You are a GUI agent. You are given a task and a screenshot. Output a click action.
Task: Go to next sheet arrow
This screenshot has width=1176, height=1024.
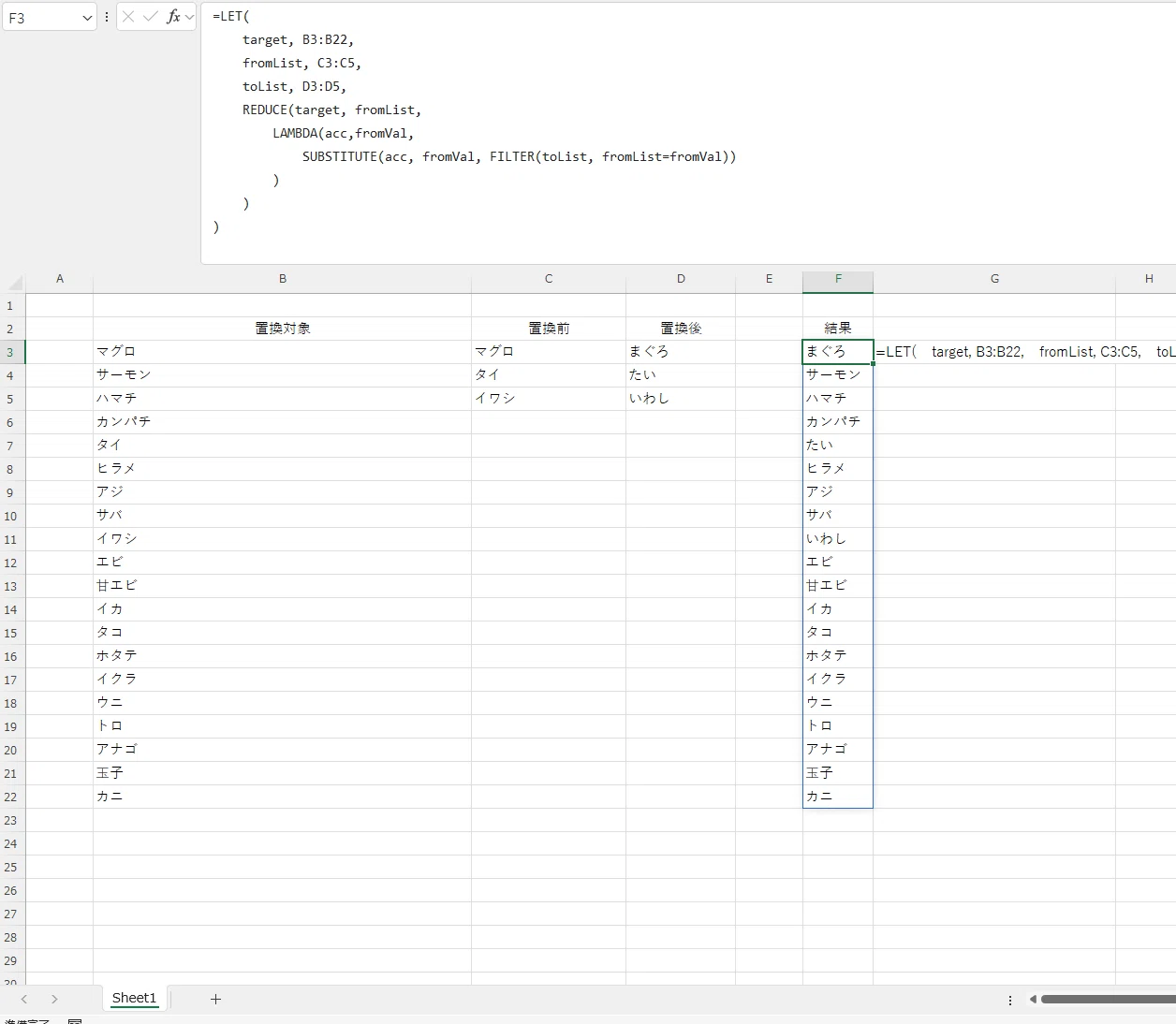point(54,999)
